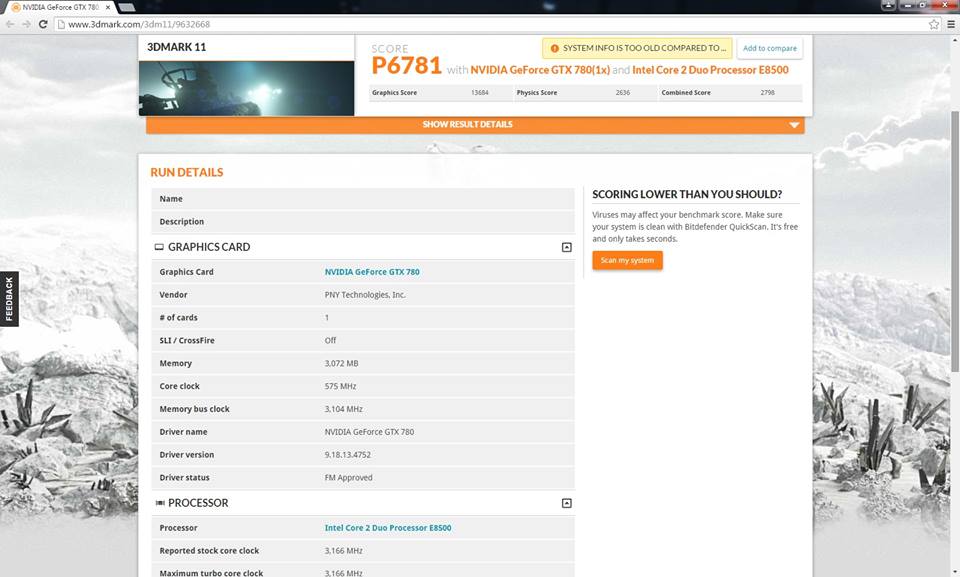Select the NVIDIA GeForce GTX 780 tab
Screen dimensions: 960x577
[x=60, y=7]
